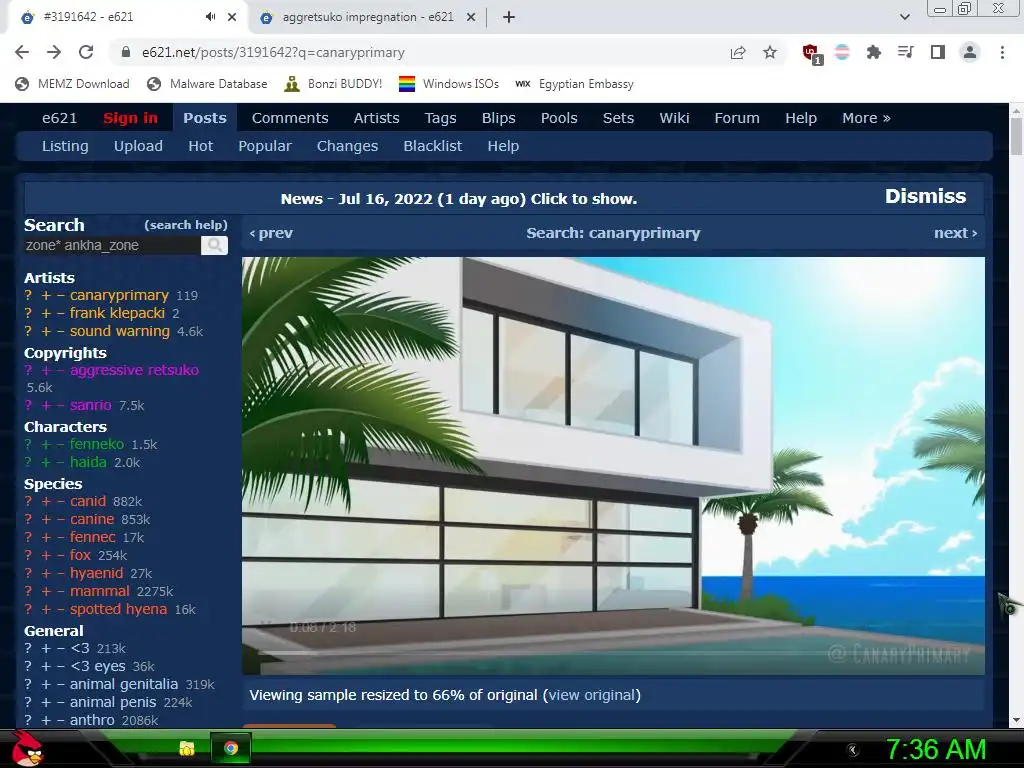View the Popular posts
Image resolution: width=1024 pixels, height=768 pixels.
(x=264, y=146)
